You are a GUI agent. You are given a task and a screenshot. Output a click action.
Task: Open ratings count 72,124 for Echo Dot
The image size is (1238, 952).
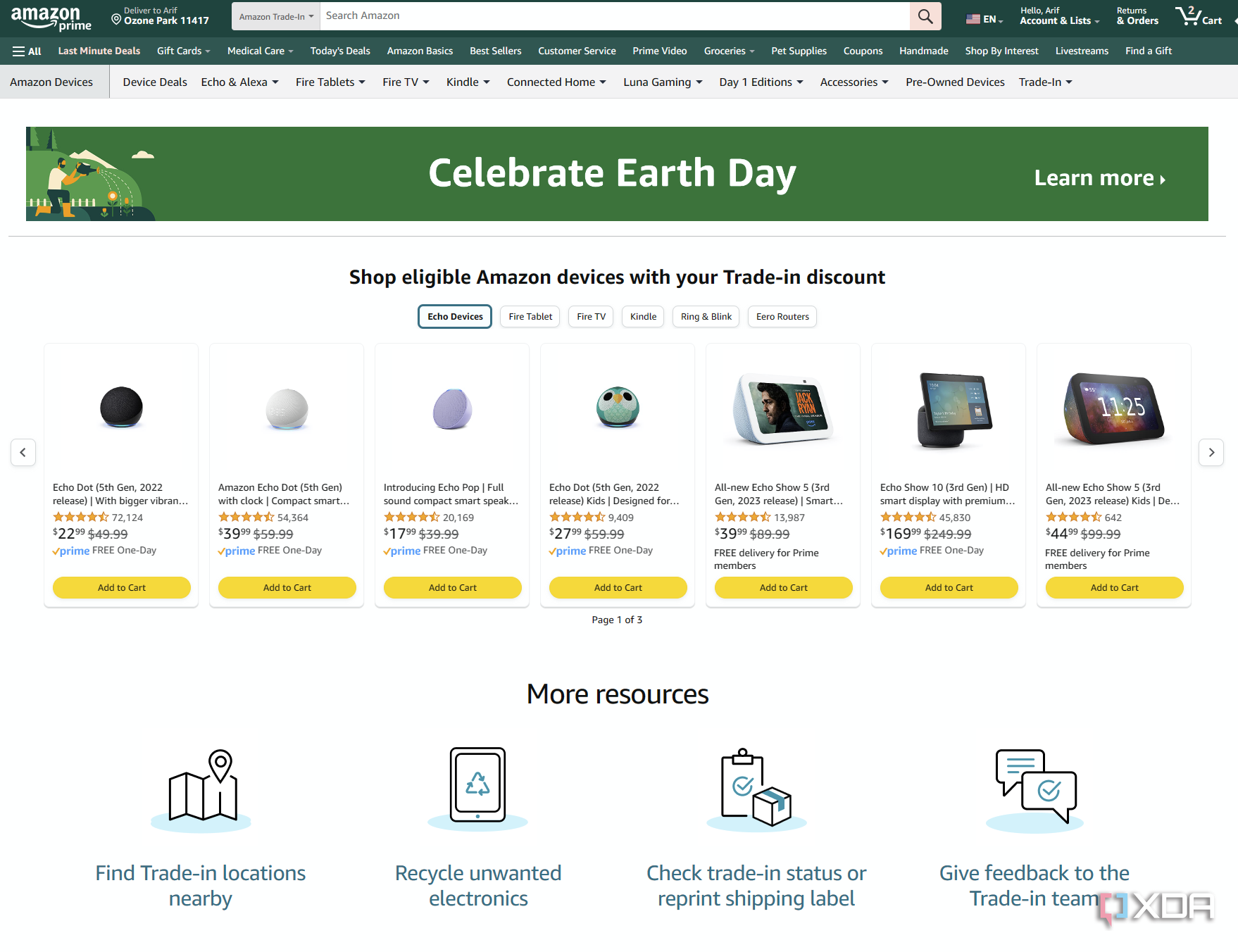pos(127,518)
